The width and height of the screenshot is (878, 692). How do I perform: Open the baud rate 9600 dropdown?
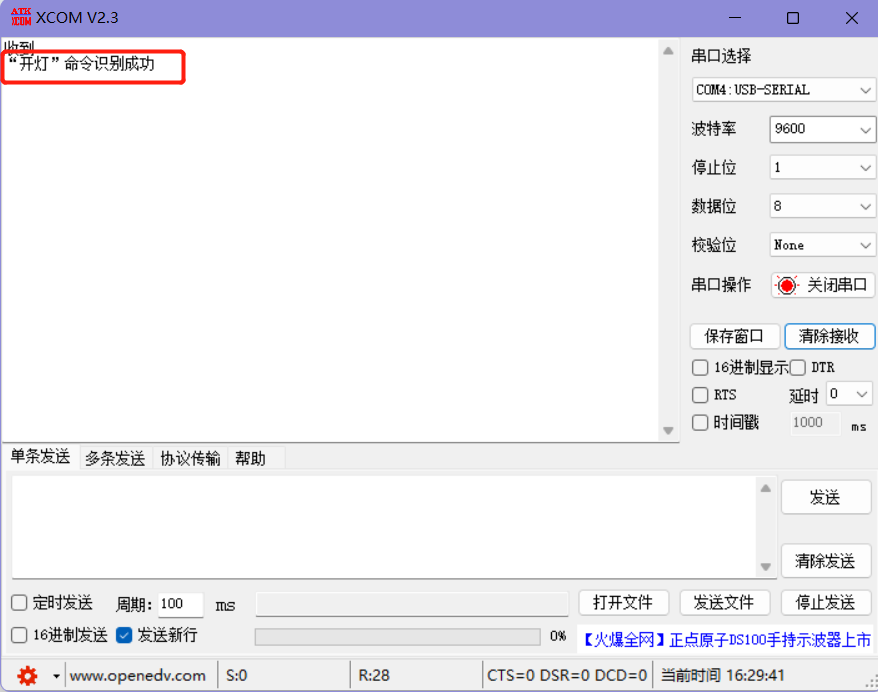click(x=823, y=129)
